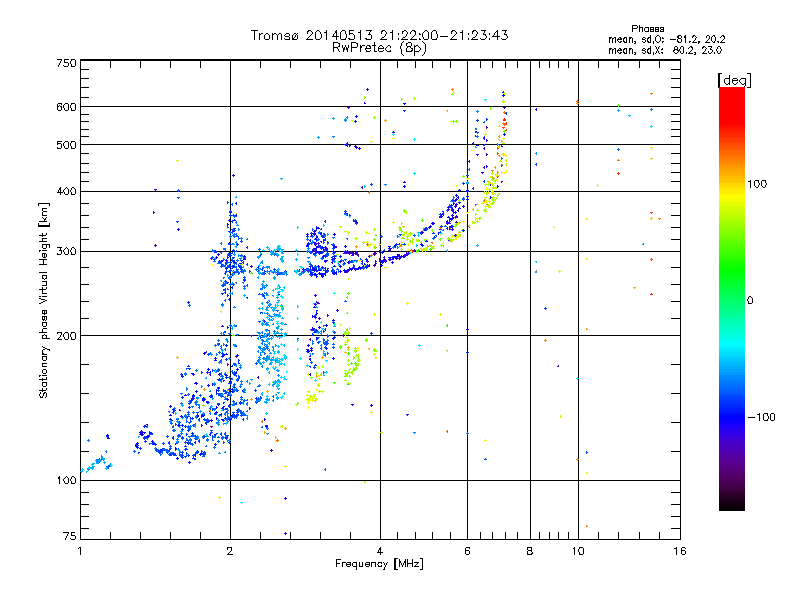Click the y-axis tick label '600'
The image size is (800, 600).
66,107
